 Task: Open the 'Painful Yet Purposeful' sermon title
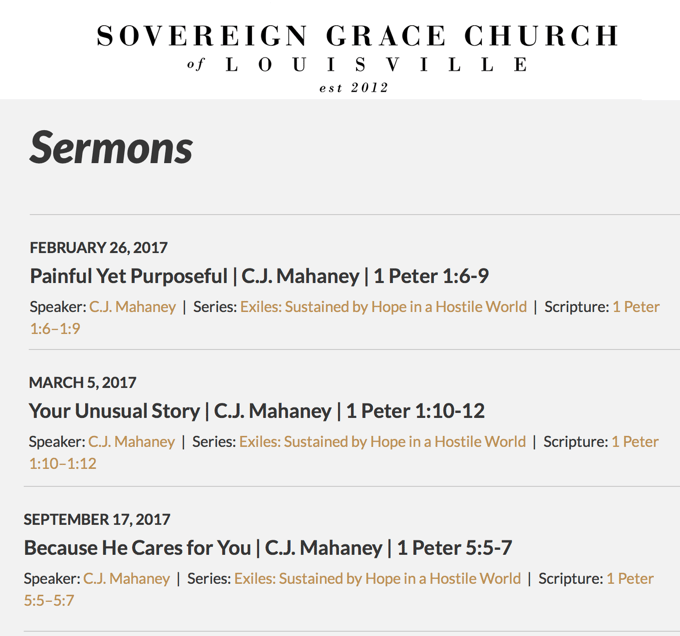click(x=259, y=276)
